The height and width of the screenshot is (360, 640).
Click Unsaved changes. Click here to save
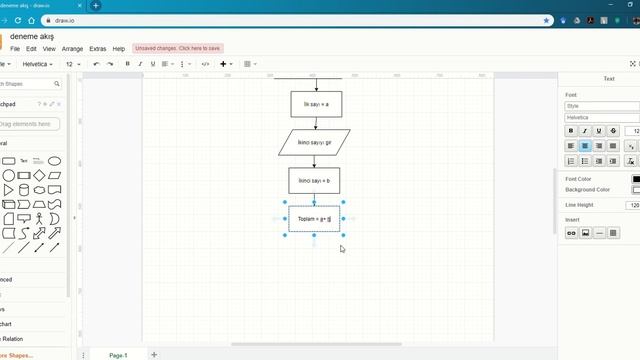point(178,48)
